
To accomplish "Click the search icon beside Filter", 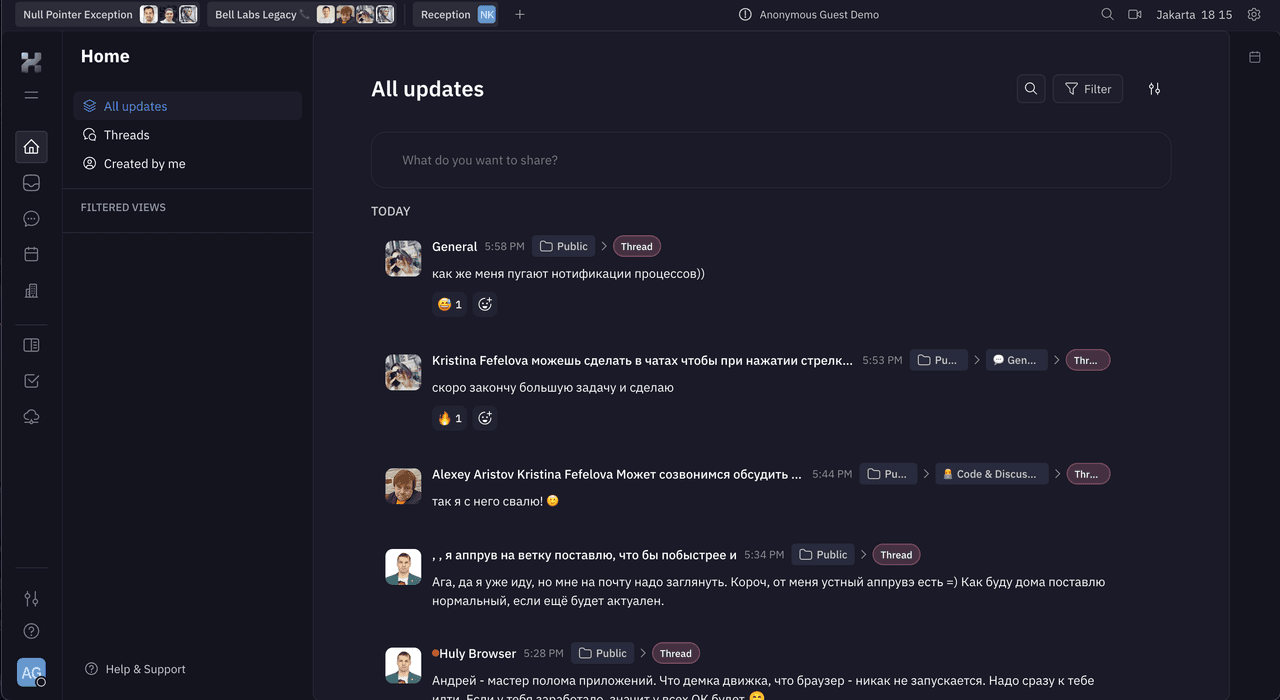I will click(1031, 89).
